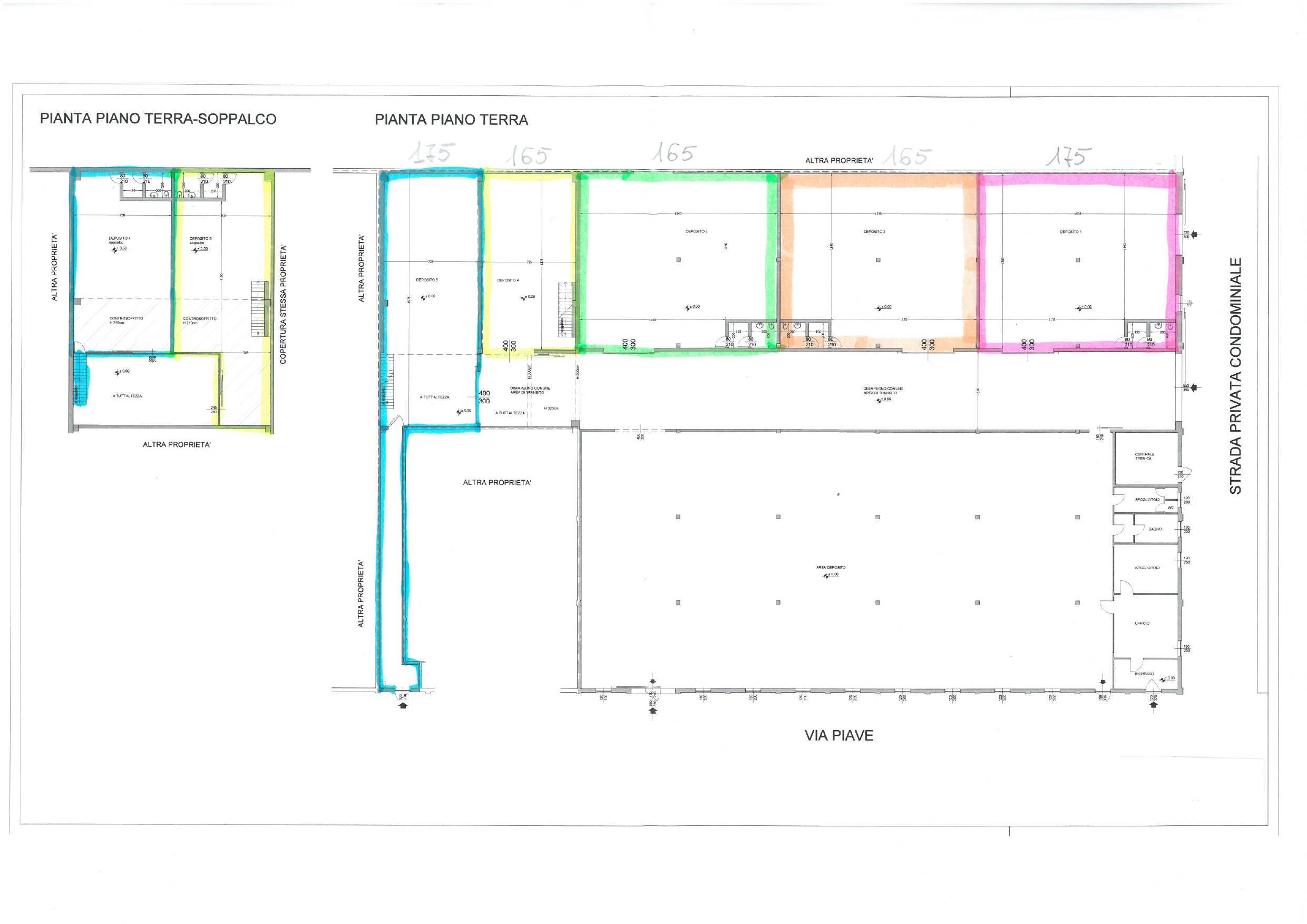Select ALTRA PROPRIETA' label beneath the soppalco plan

(177, 445)
